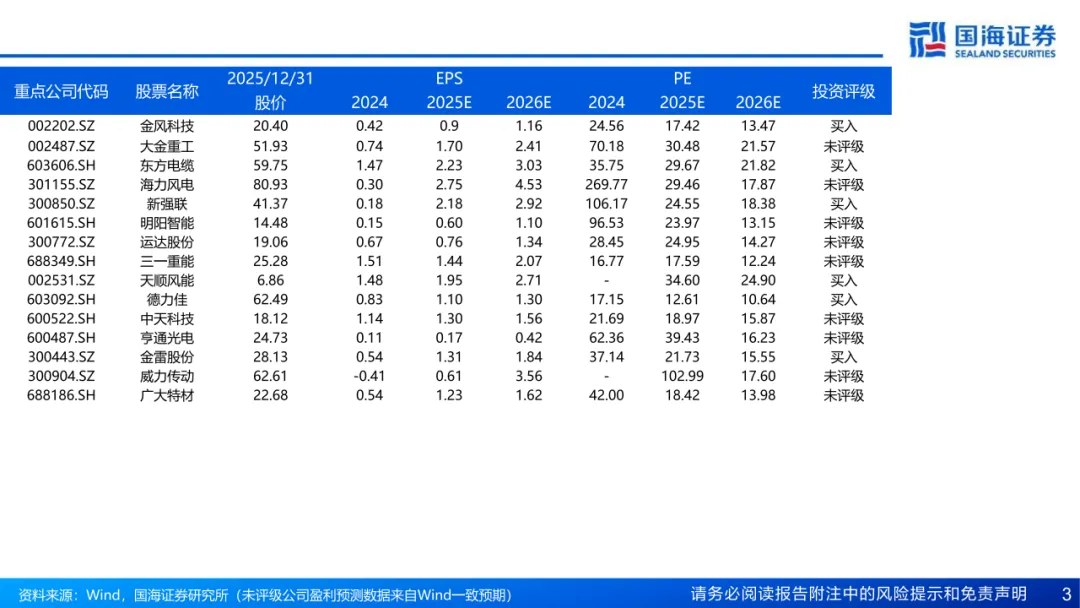Select stock name 新强联
The width and height of the screenshot is (1080, 608).
pyautogui.click(x=167, y=204)
